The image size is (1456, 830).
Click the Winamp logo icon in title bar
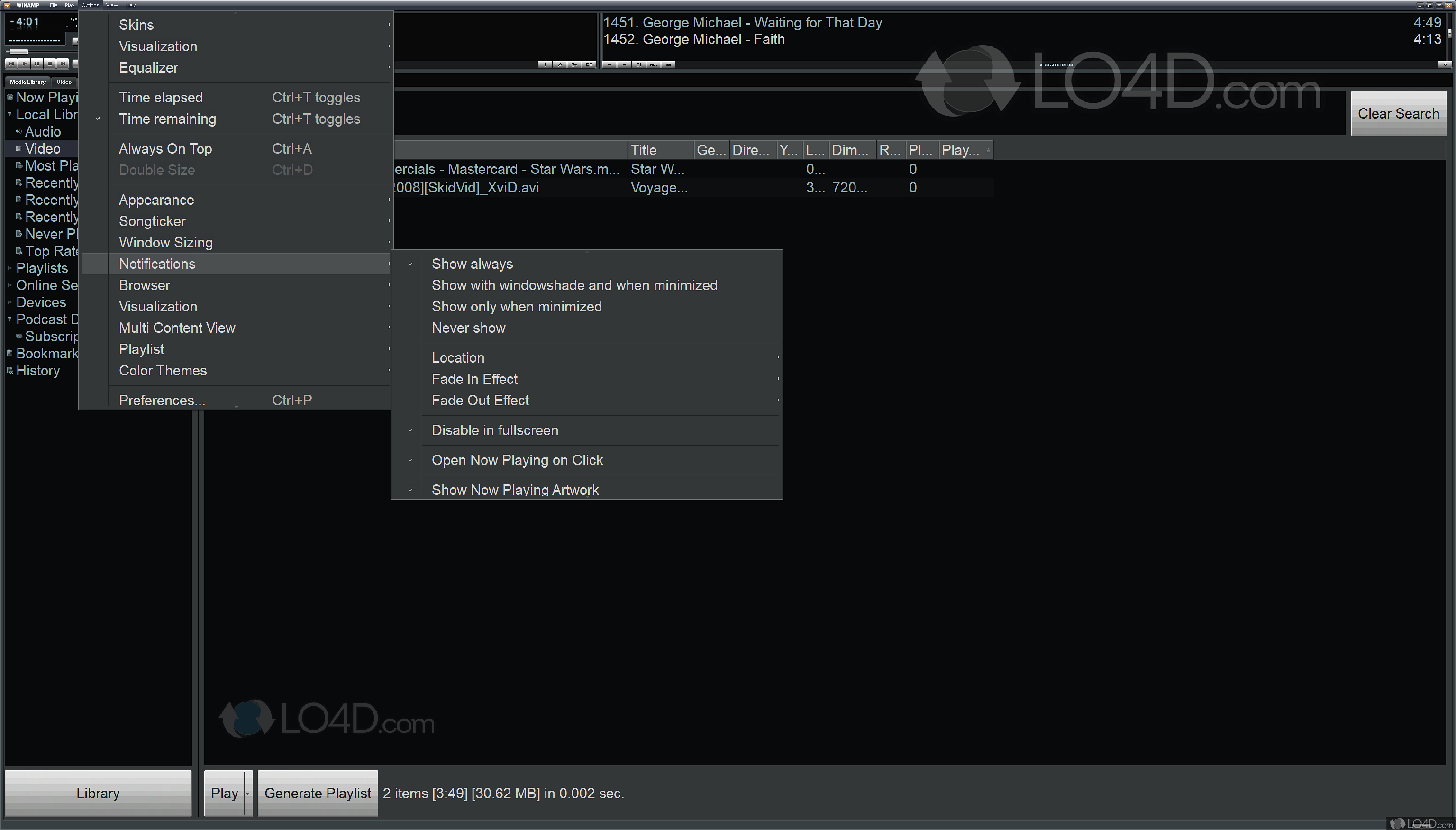click(x=7, y=5)
